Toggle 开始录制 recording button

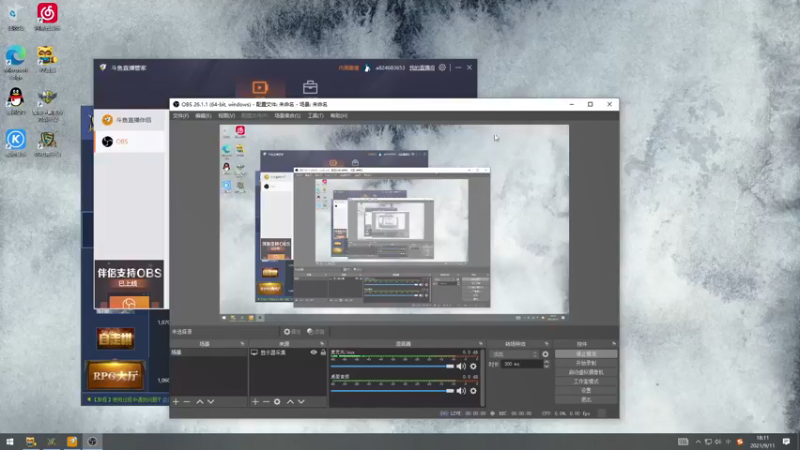[586, 363]
